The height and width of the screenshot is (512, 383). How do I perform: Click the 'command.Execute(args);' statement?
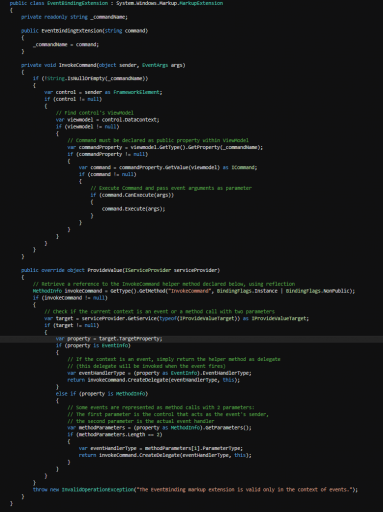pos(133,209)
